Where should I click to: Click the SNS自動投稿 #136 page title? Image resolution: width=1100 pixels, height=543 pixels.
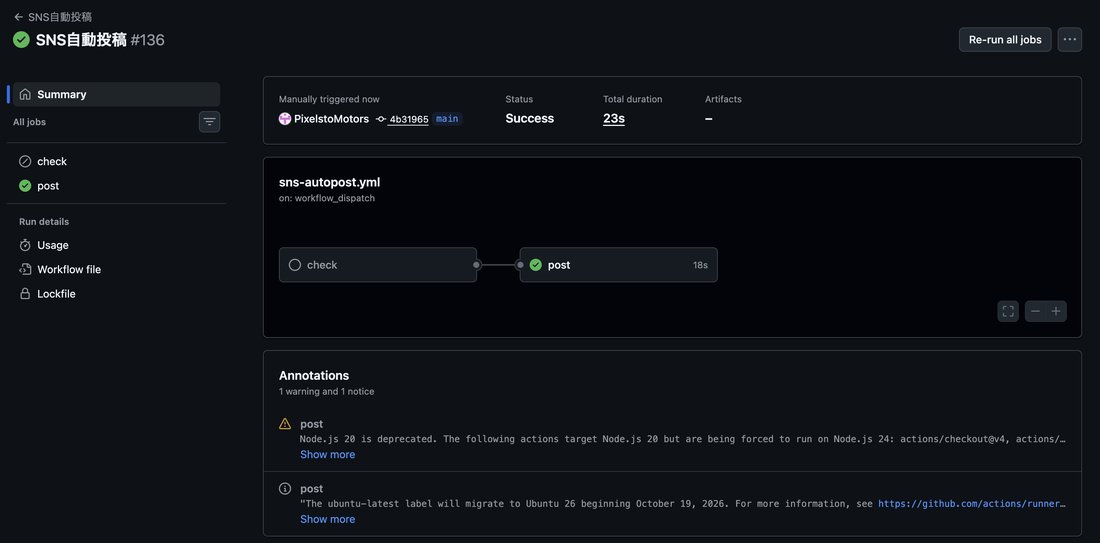point(100,39)
